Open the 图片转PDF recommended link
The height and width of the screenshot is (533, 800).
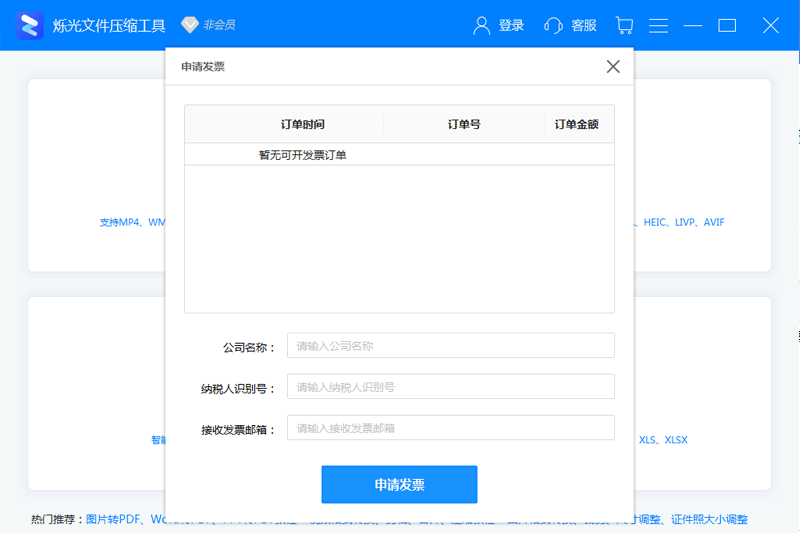115,520
